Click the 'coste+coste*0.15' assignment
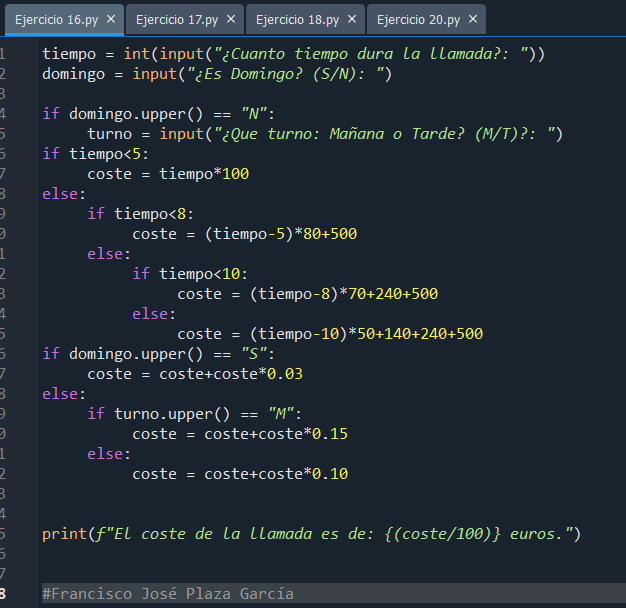 coord(239,434)
